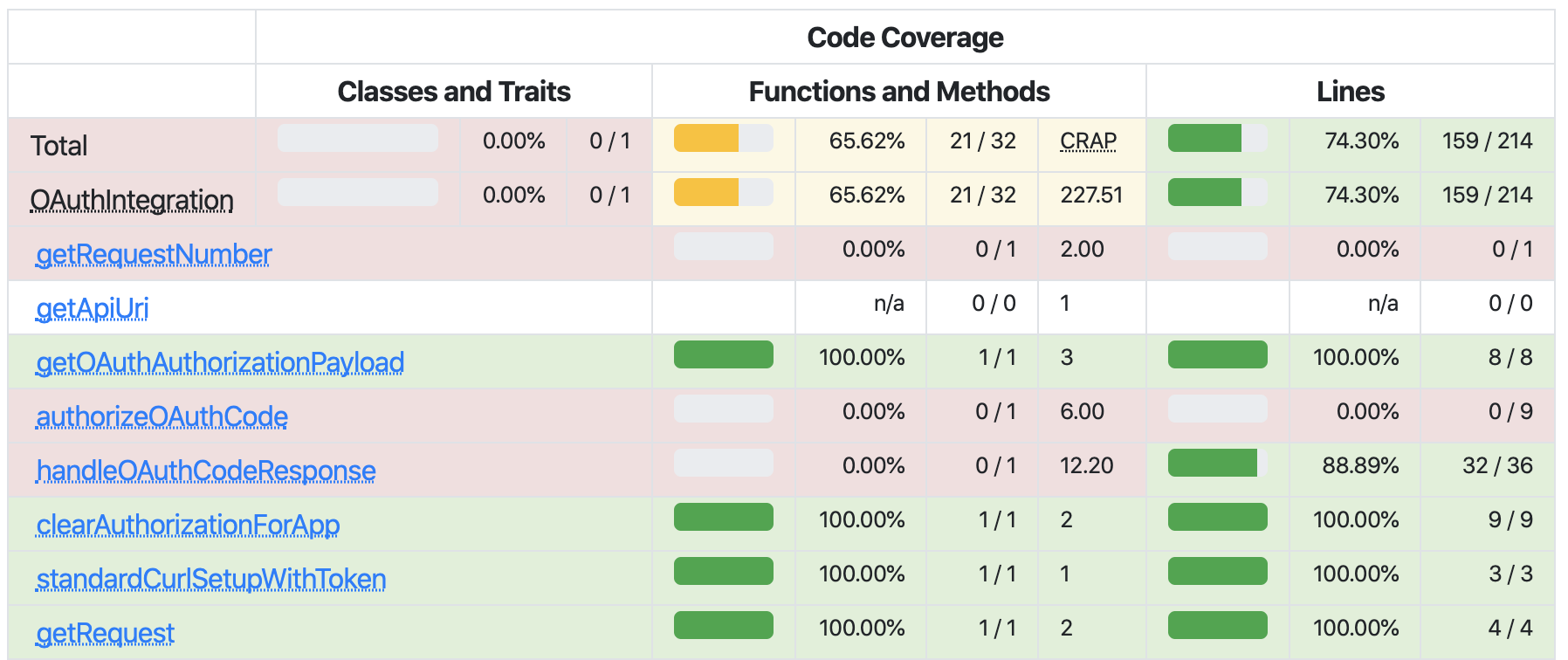Click the getRequest 4 / 4 lines count

(x=1510, y=628)
